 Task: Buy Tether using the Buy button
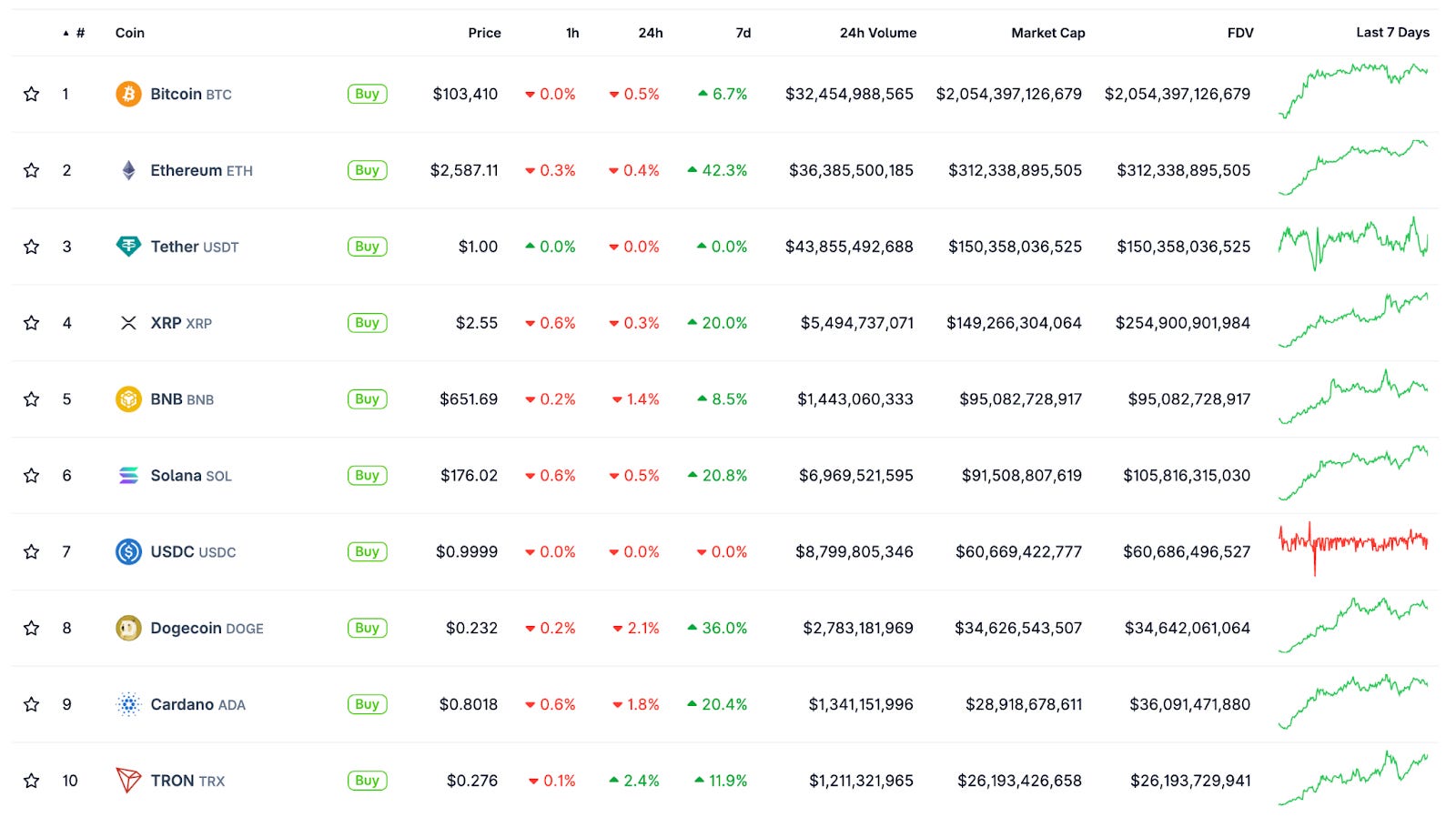(x=368, y=247)
